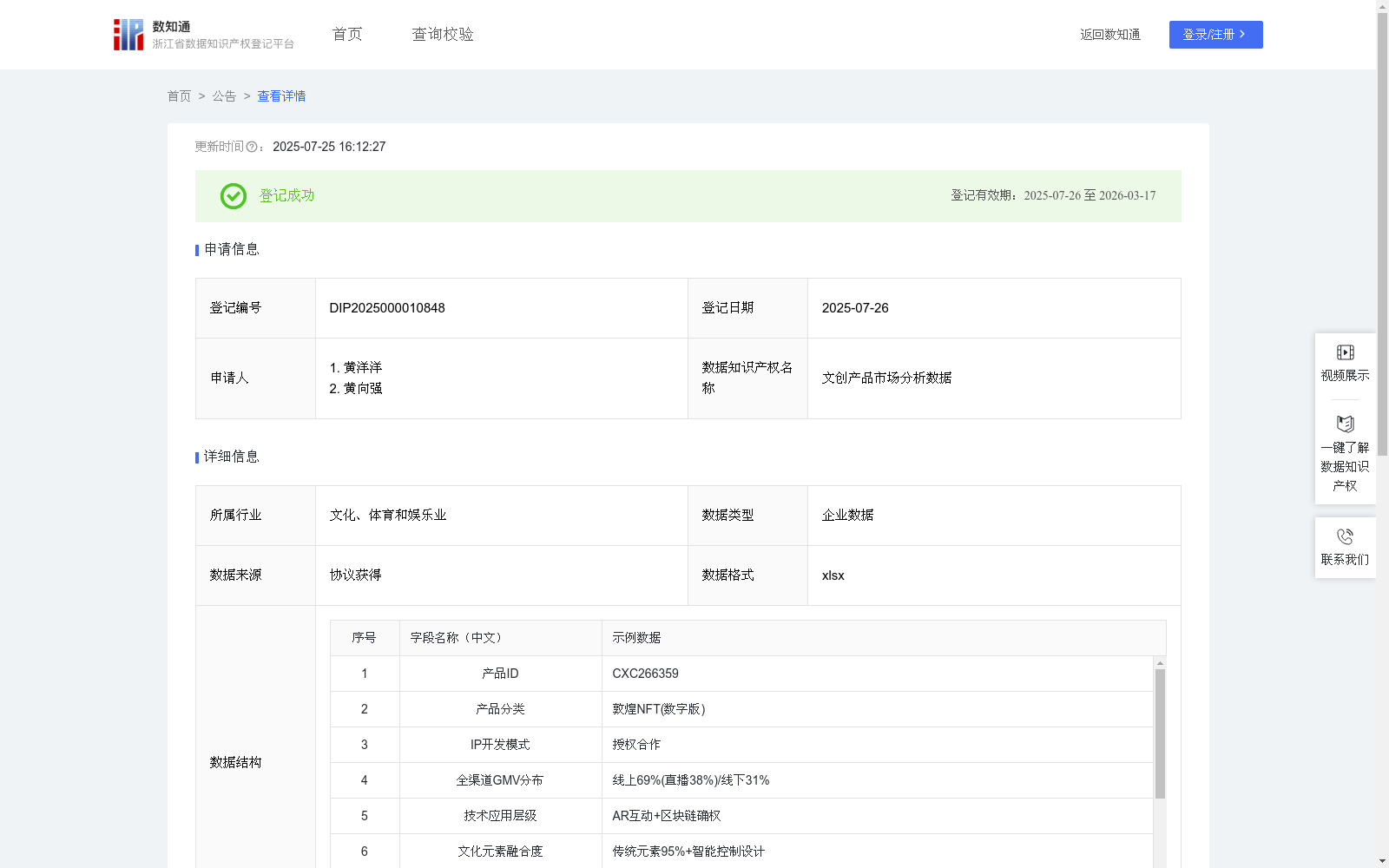The height and width of the screenshot is (868, 1389).
Task: Open the 公告 breadcrumb link
Action: click(224, 96)
